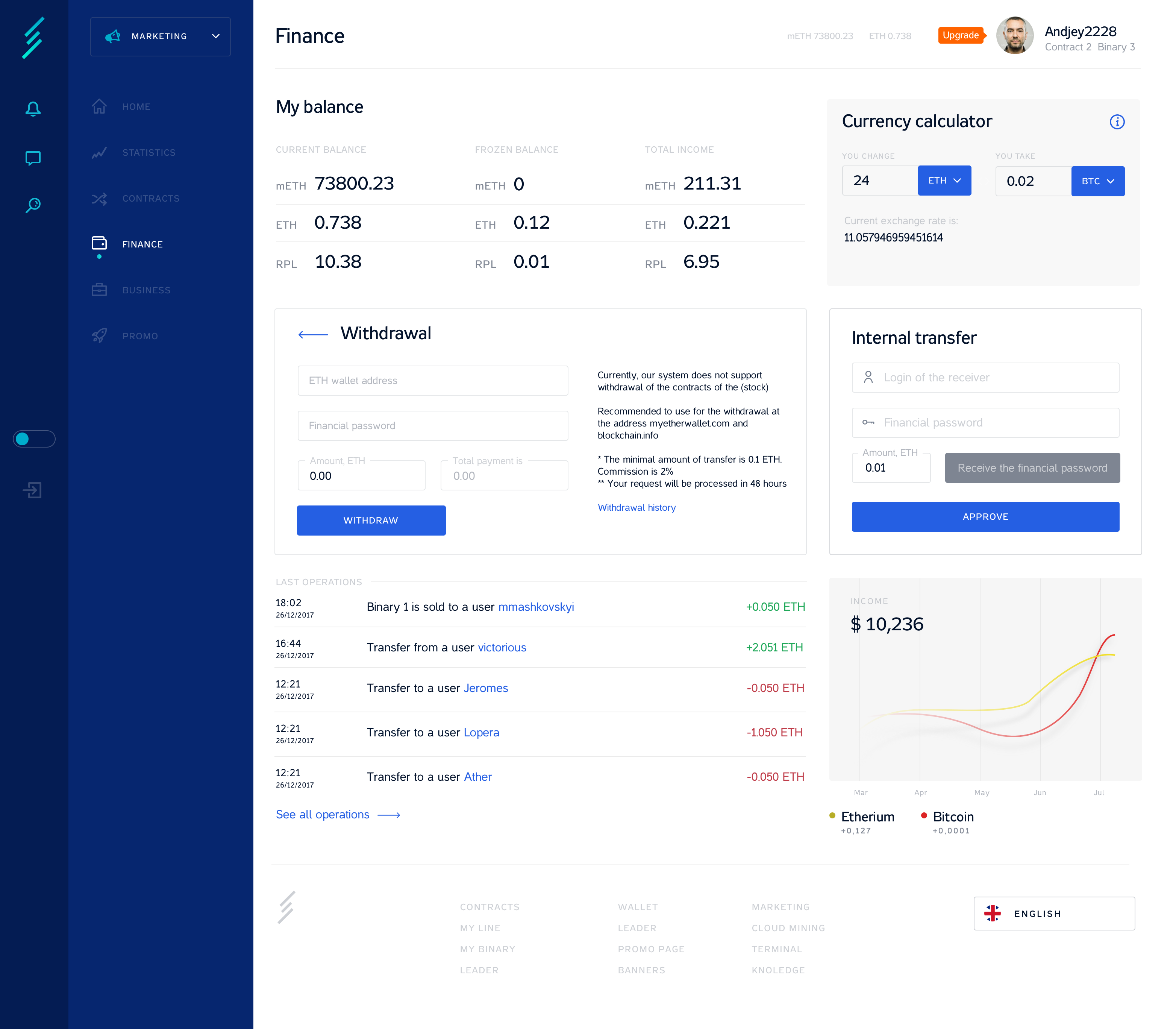Click Login of the receiver field
The image size is (1176, 1029).
click(x=985, y=377)
